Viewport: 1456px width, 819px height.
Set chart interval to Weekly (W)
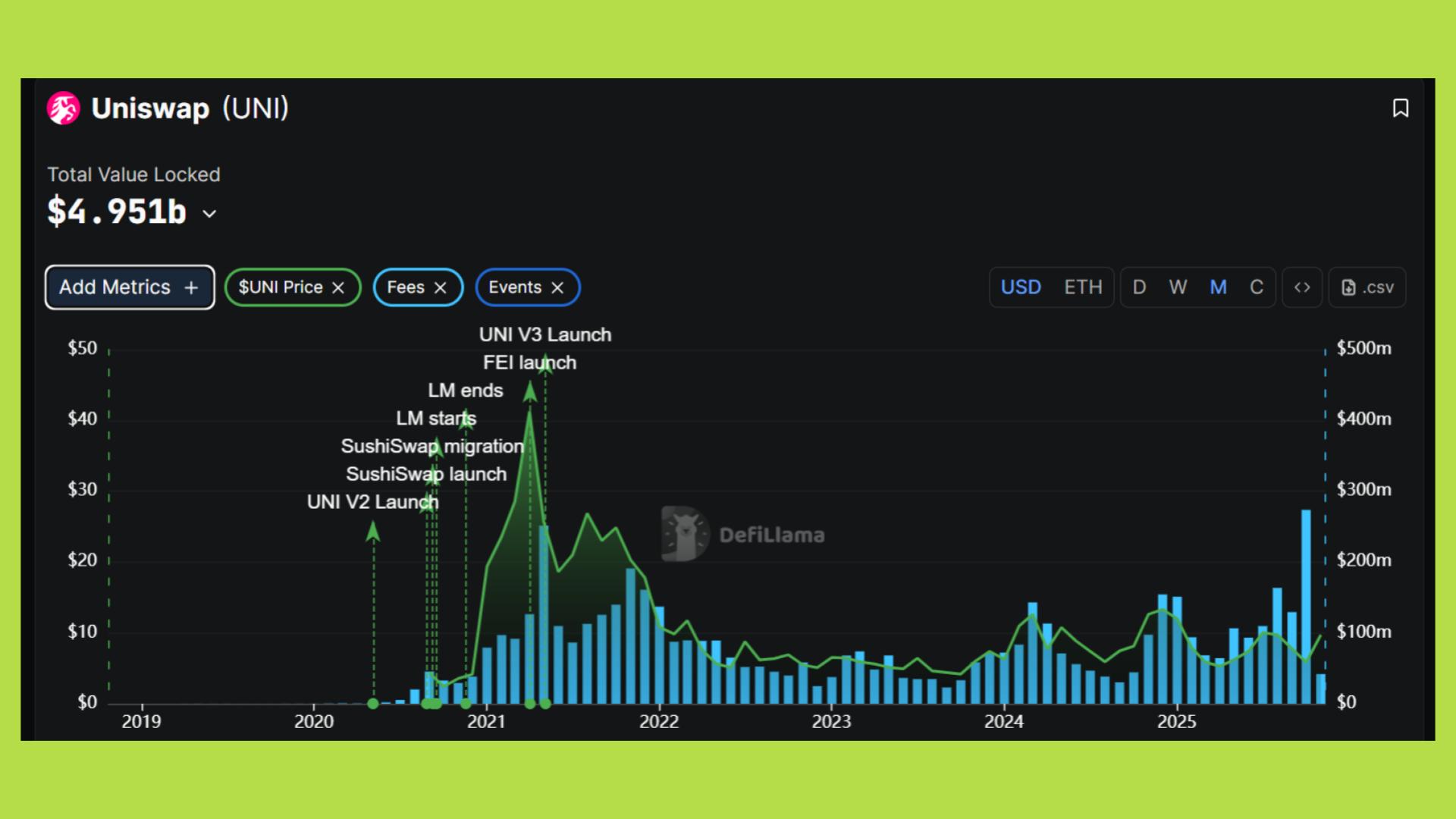click(1178, 287)
